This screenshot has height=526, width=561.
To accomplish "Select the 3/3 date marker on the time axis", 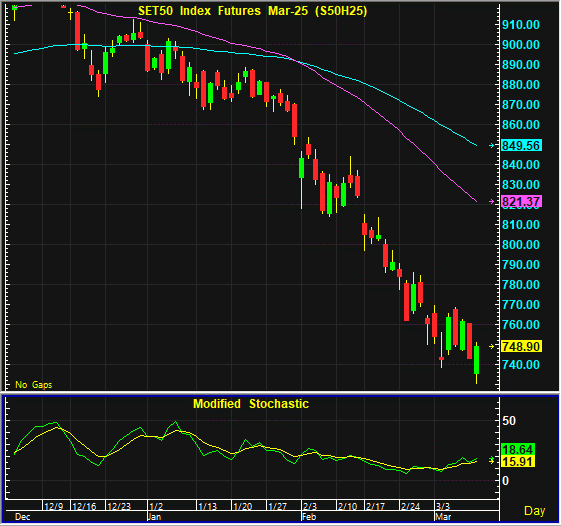I will (x=443, y=506).
